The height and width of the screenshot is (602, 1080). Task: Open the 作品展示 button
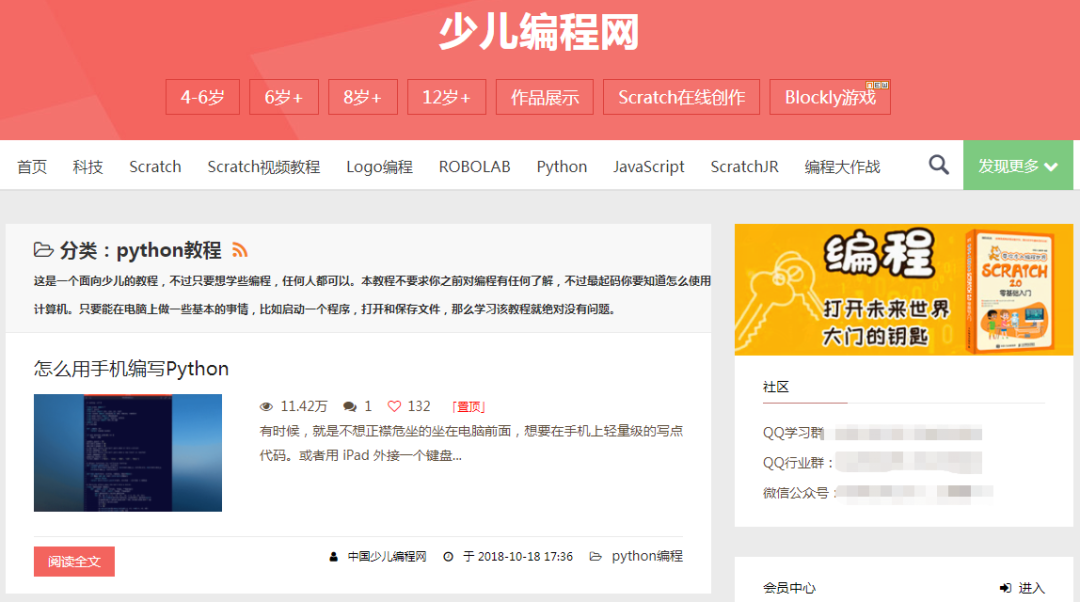tap(544, 97)
